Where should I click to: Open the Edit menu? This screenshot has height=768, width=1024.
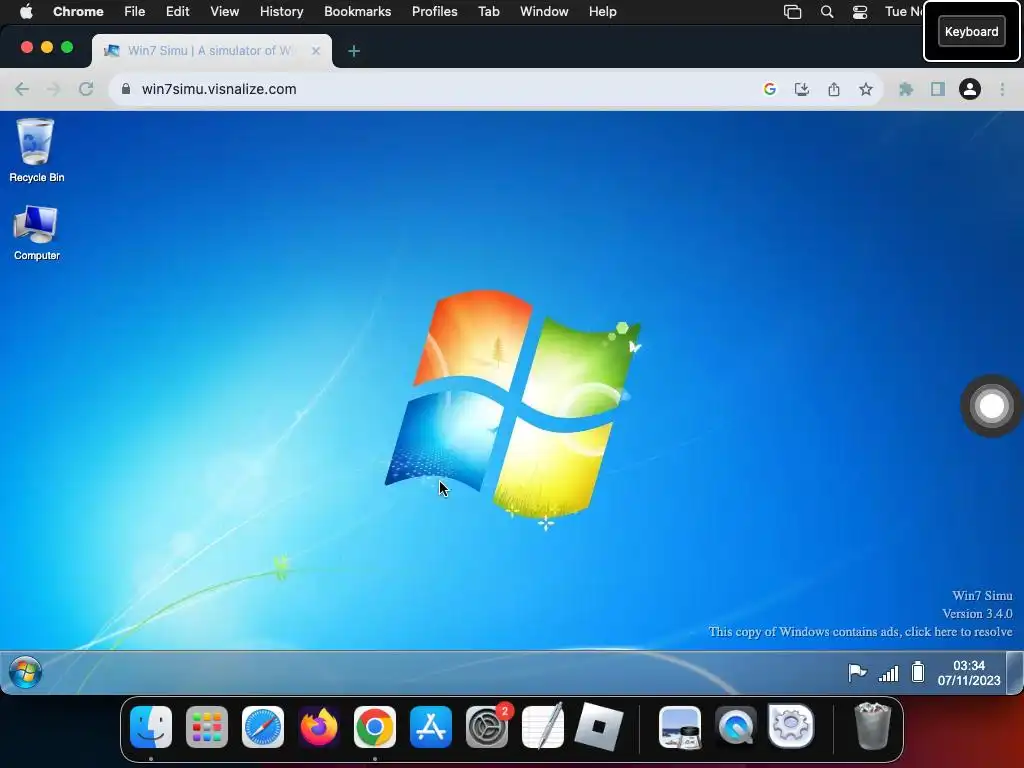(177, 12)
